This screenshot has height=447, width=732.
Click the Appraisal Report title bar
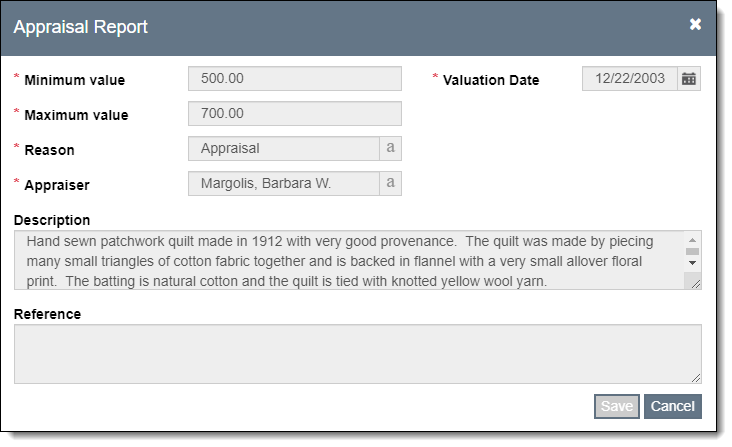tap(350, 27)
